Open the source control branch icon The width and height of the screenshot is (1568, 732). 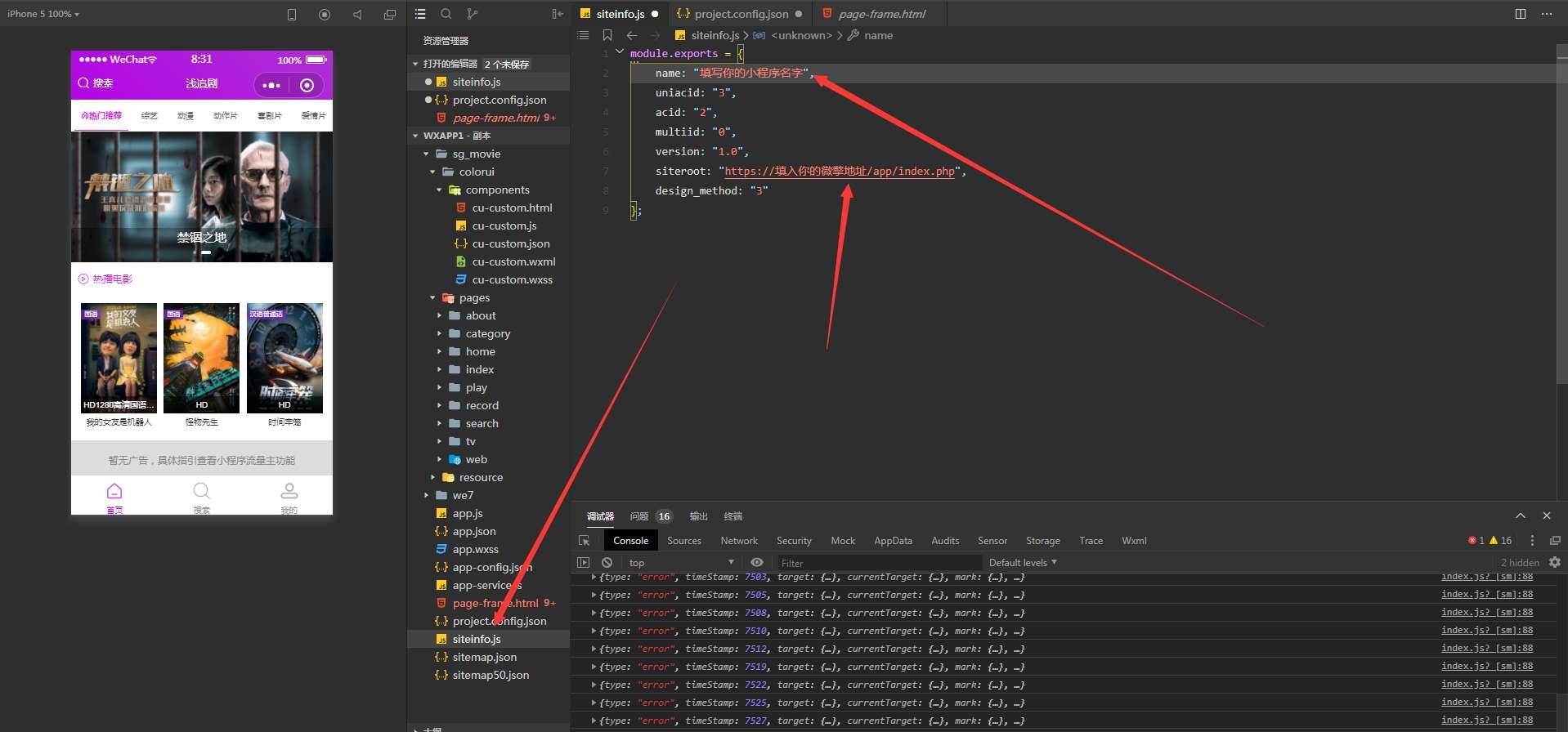pos(473,14)
